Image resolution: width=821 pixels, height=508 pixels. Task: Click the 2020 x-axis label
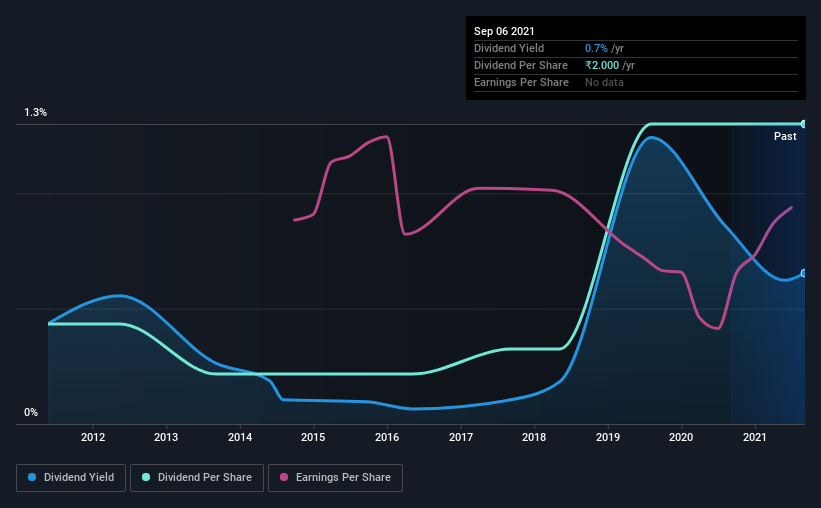click(x=681, y=437)
